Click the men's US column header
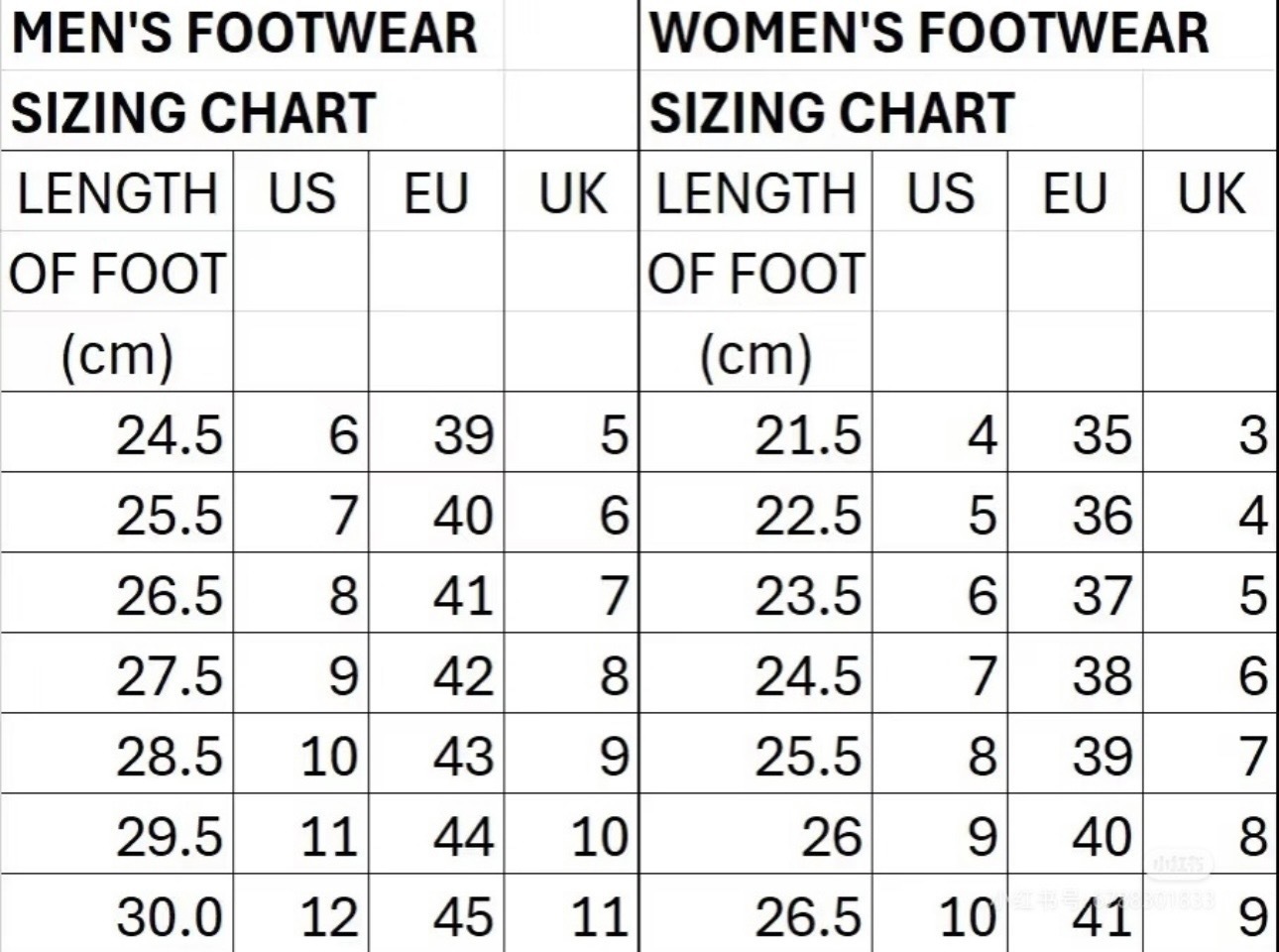1279x952 pixels. [x=301, y=192]
